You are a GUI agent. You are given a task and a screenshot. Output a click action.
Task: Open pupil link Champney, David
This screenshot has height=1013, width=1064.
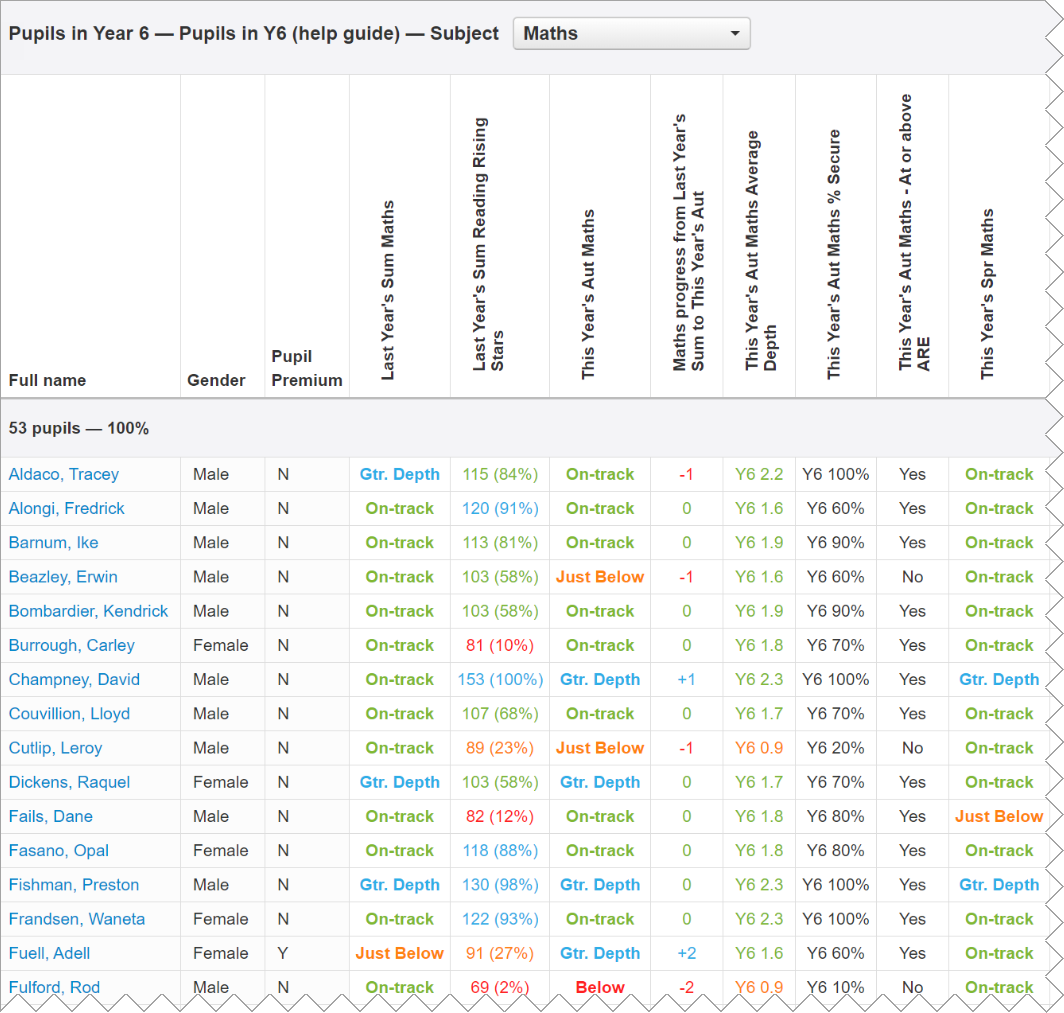[x=75, y=679]
